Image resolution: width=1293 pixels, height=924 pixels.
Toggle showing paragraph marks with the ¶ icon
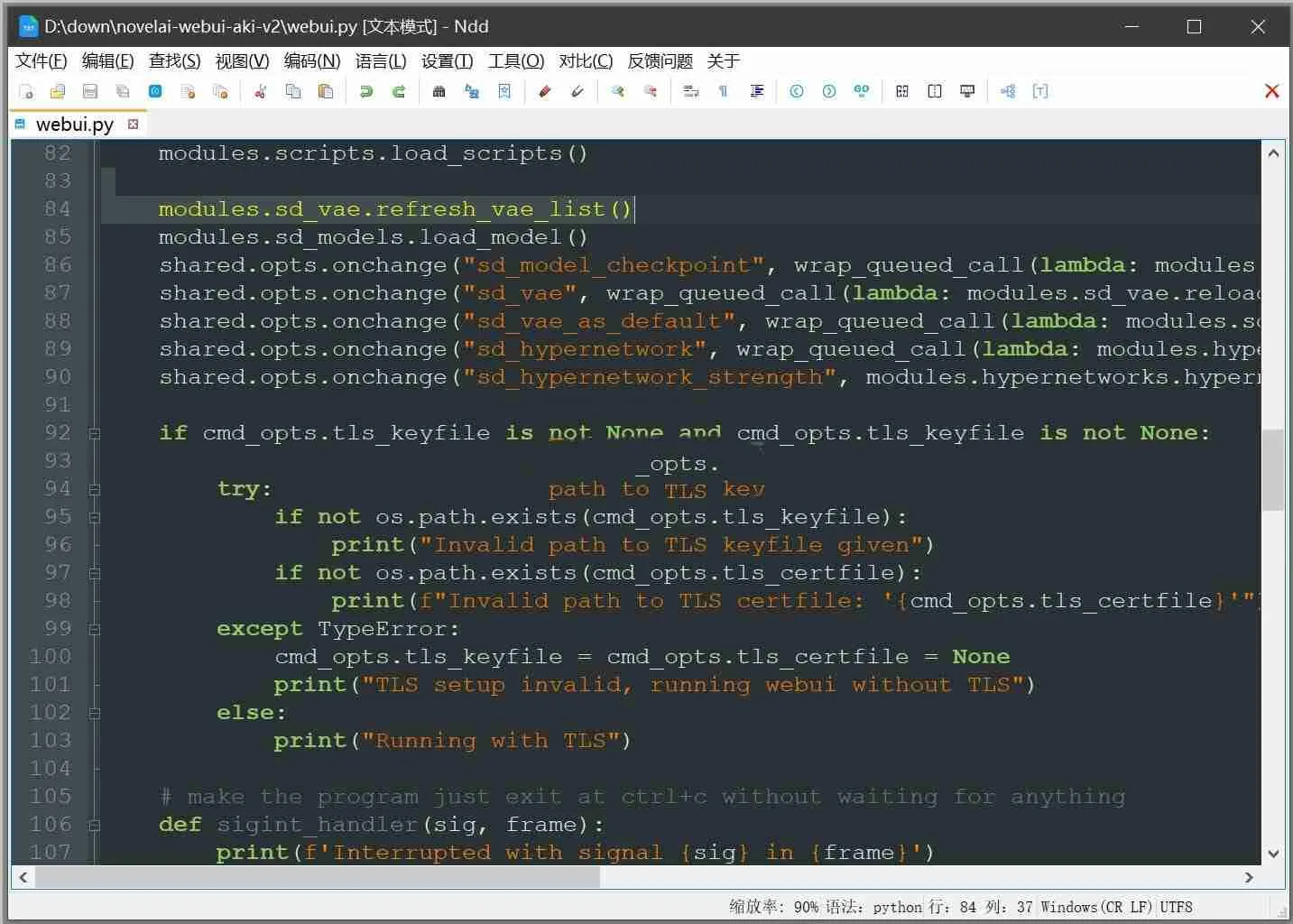tap(722, 90)
